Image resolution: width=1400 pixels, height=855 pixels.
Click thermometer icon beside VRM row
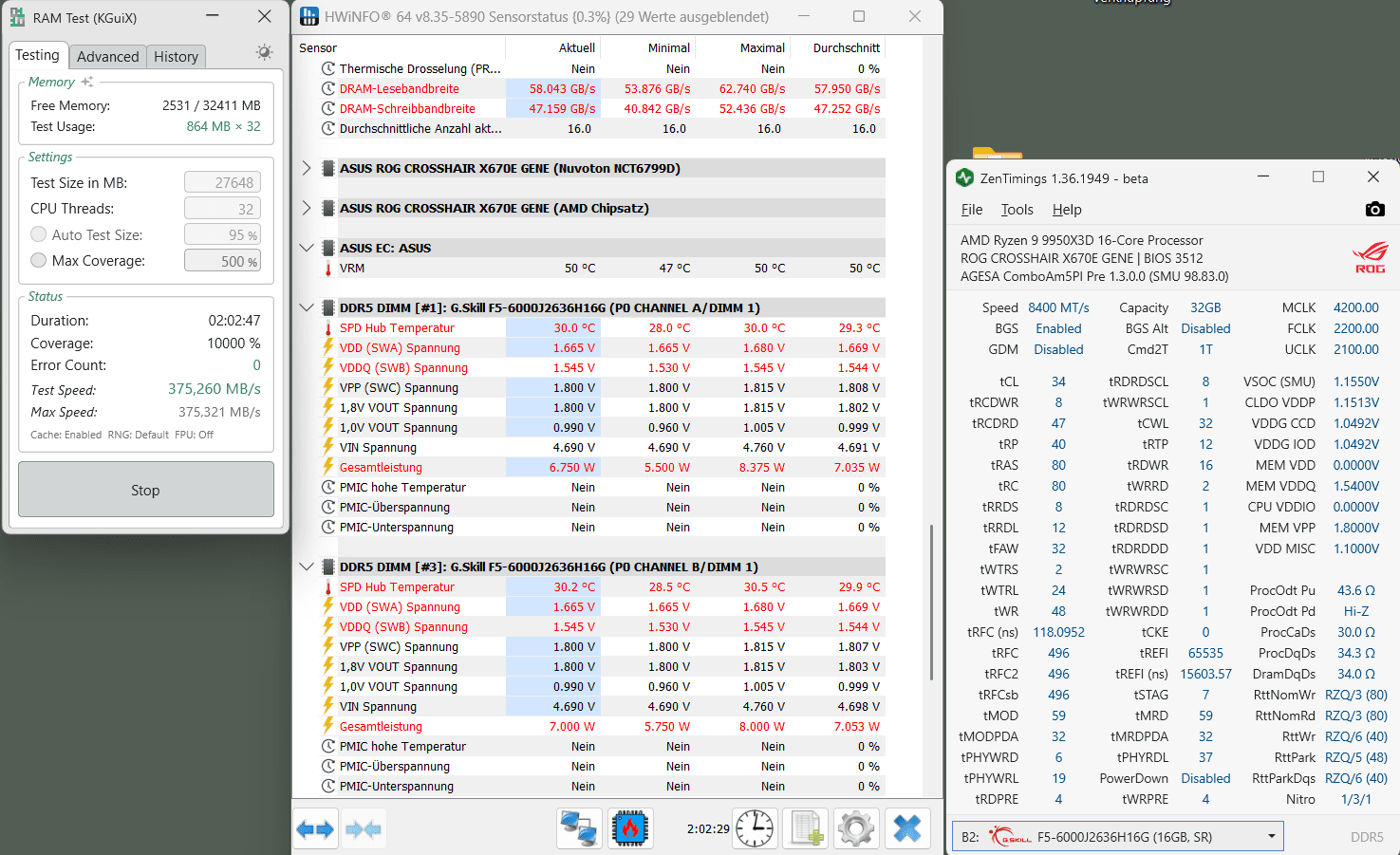(x=328, y=269)
